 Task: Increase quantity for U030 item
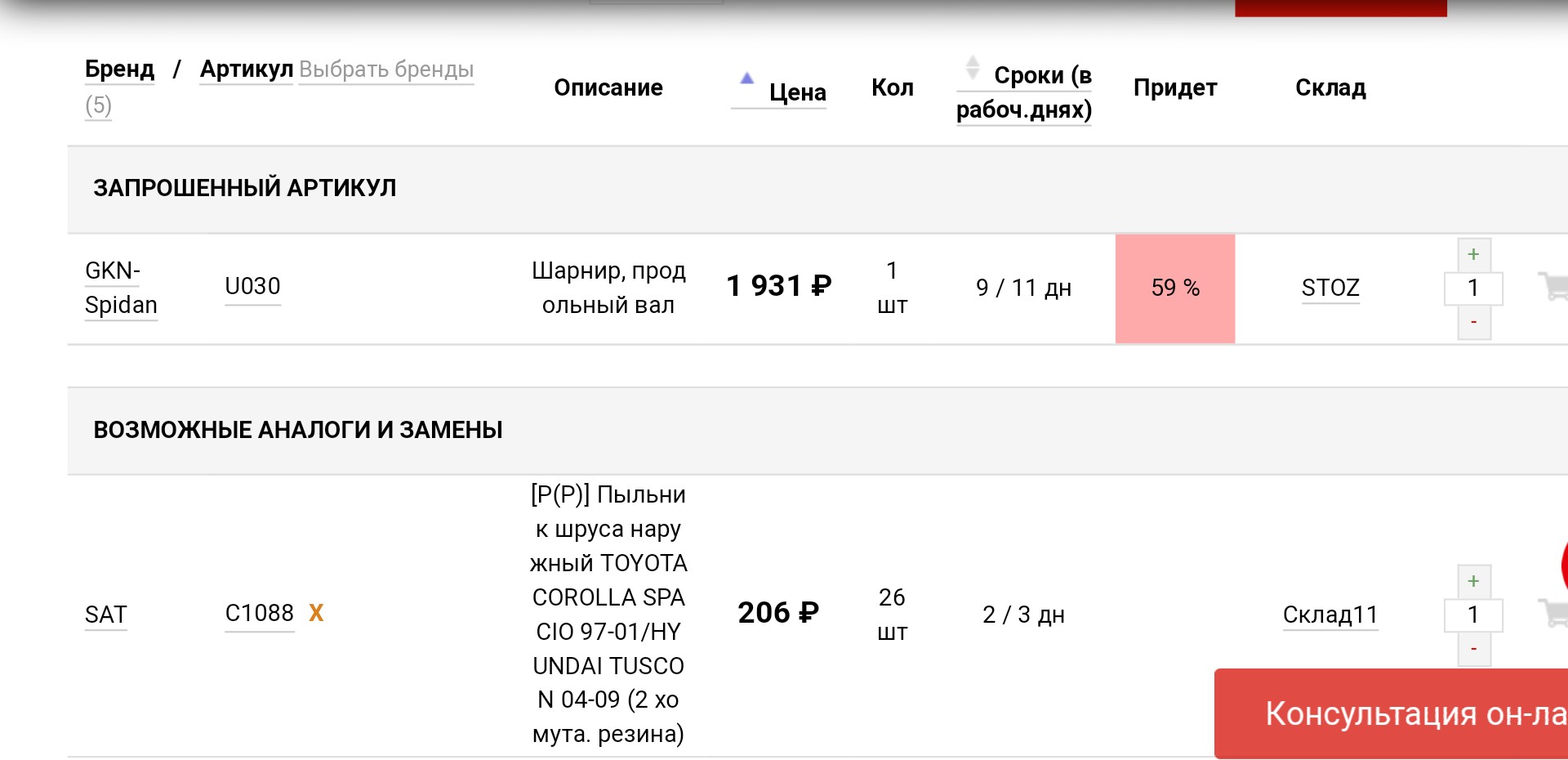click(x=1474, y=254)
